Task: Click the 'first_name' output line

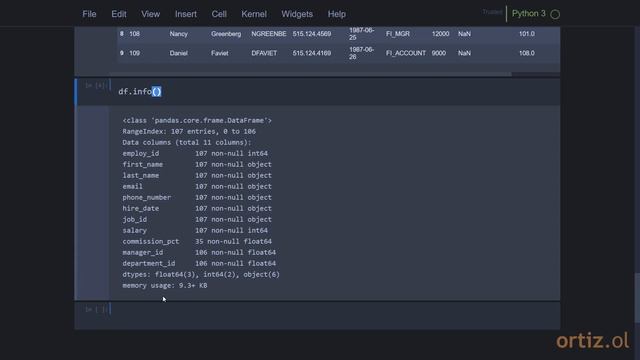Action: (x=197, y=164)
